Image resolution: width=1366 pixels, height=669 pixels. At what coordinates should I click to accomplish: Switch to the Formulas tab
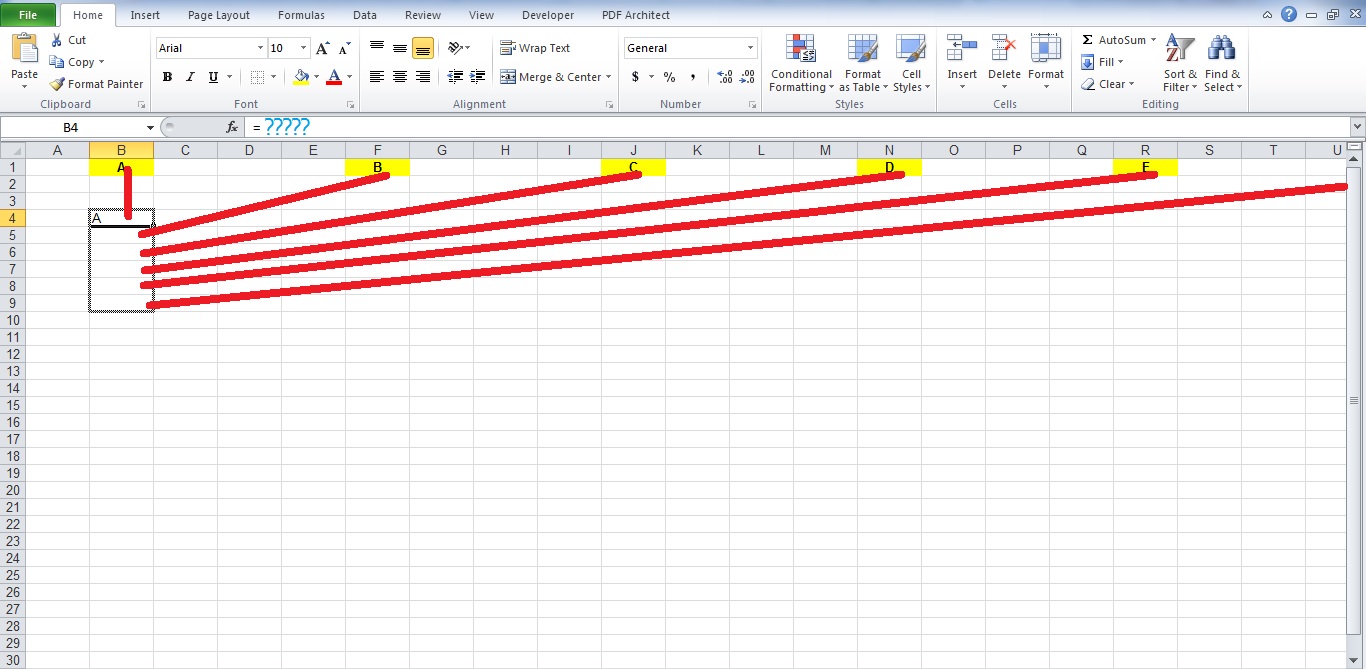(x=301, y=14)
